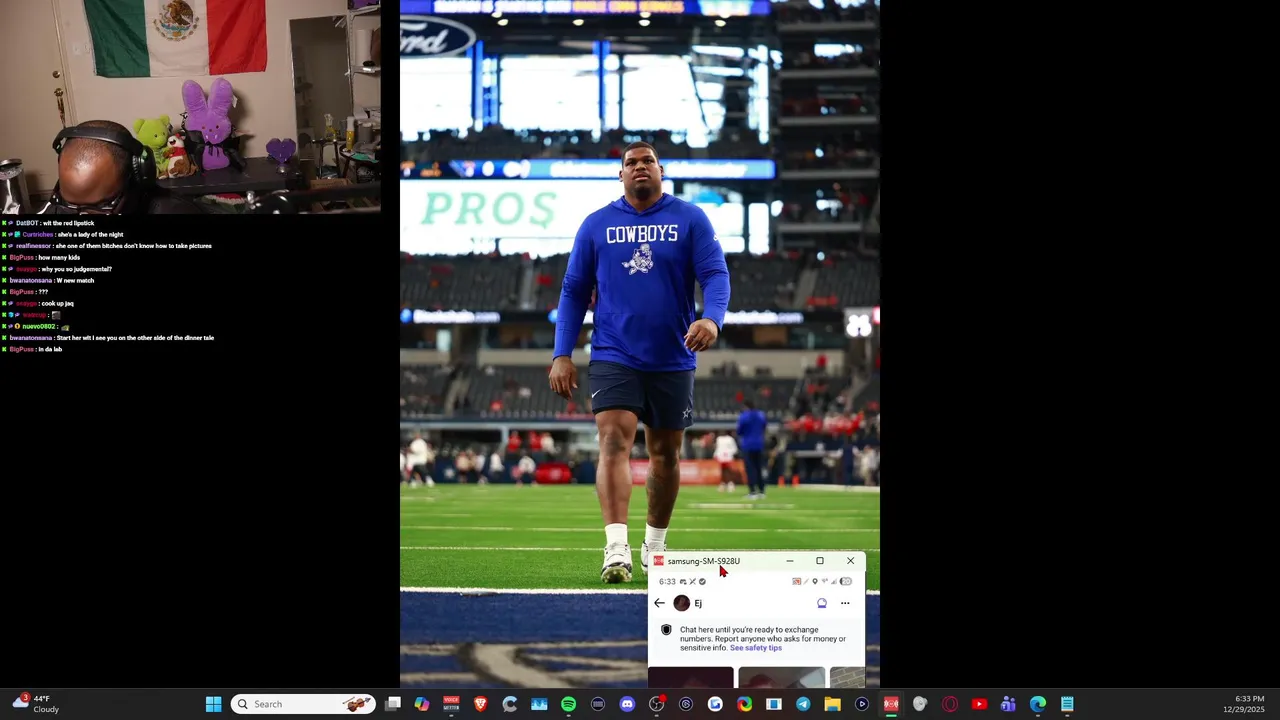Open Discord from the taskbar

627,704
